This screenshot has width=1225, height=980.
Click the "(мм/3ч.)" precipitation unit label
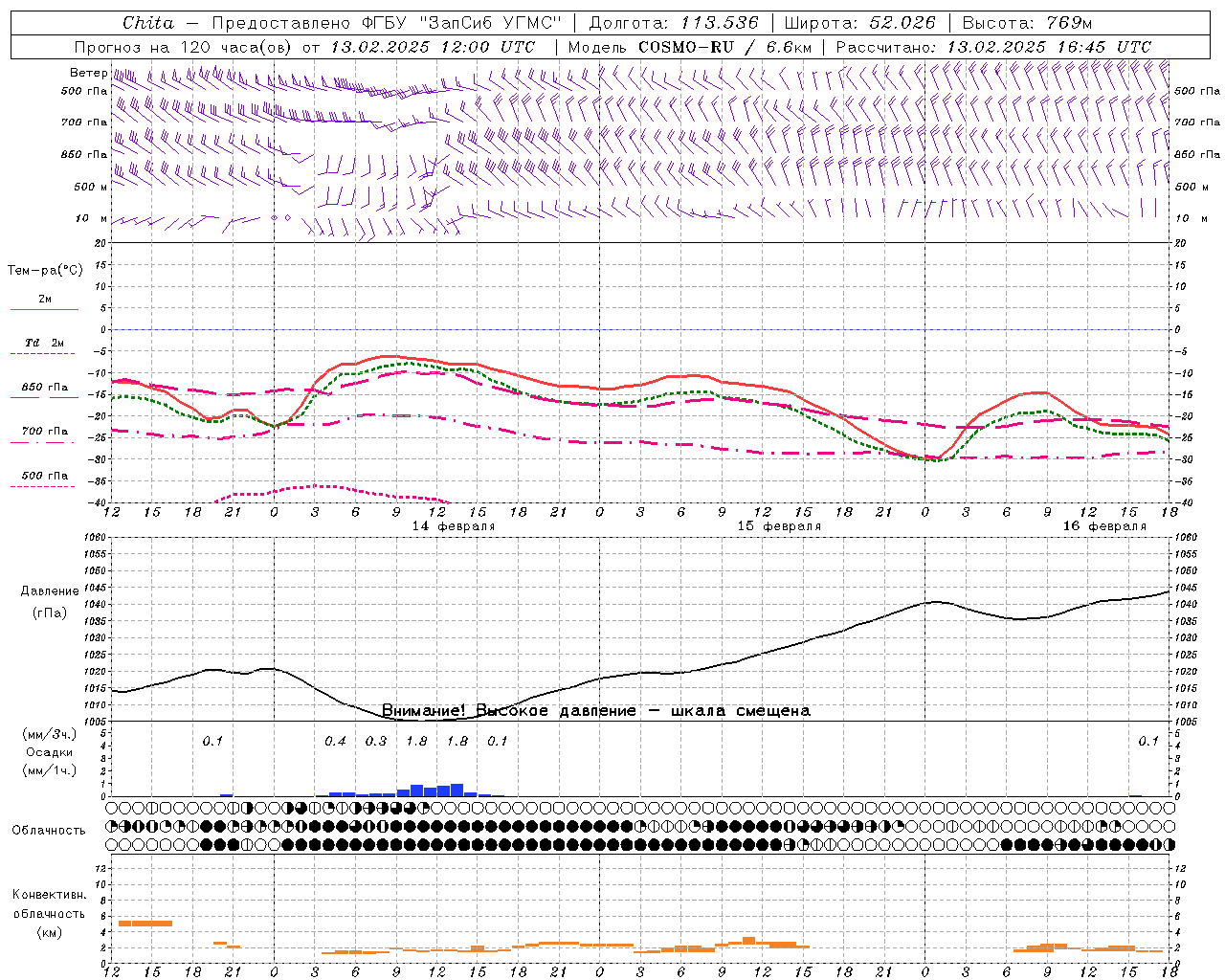(49, 735)
